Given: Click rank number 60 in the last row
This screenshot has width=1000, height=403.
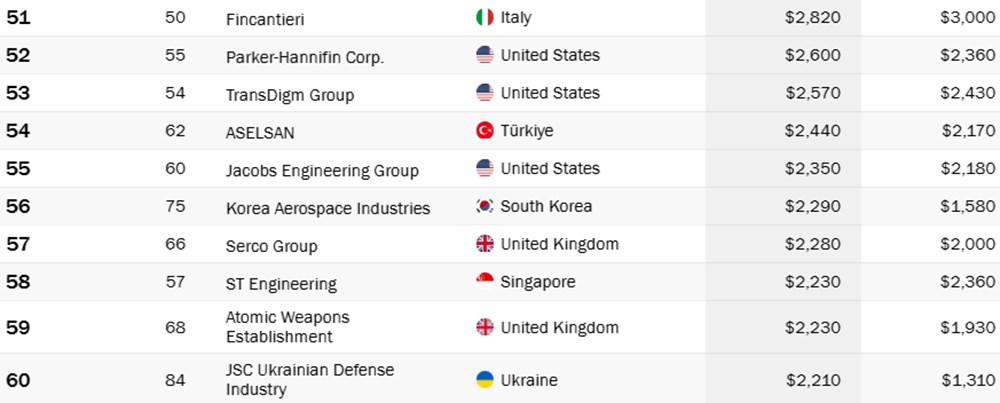Looking at the screenshot, I should pyautogui.click(x=18, y=380).
